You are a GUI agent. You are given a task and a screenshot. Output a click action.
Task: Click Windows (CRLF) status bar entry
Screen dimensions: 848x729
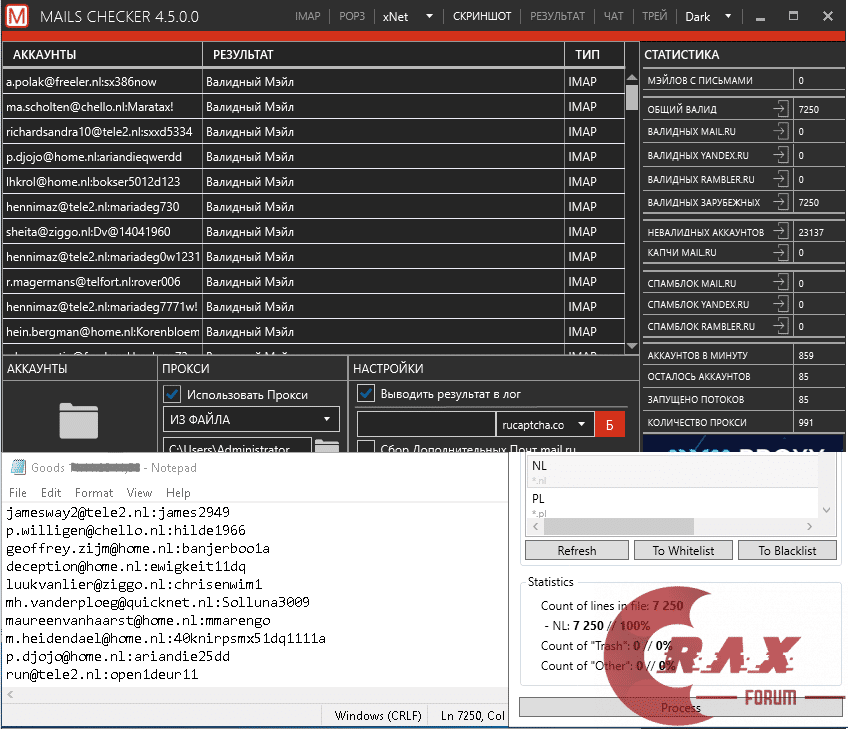click(377, 715)
